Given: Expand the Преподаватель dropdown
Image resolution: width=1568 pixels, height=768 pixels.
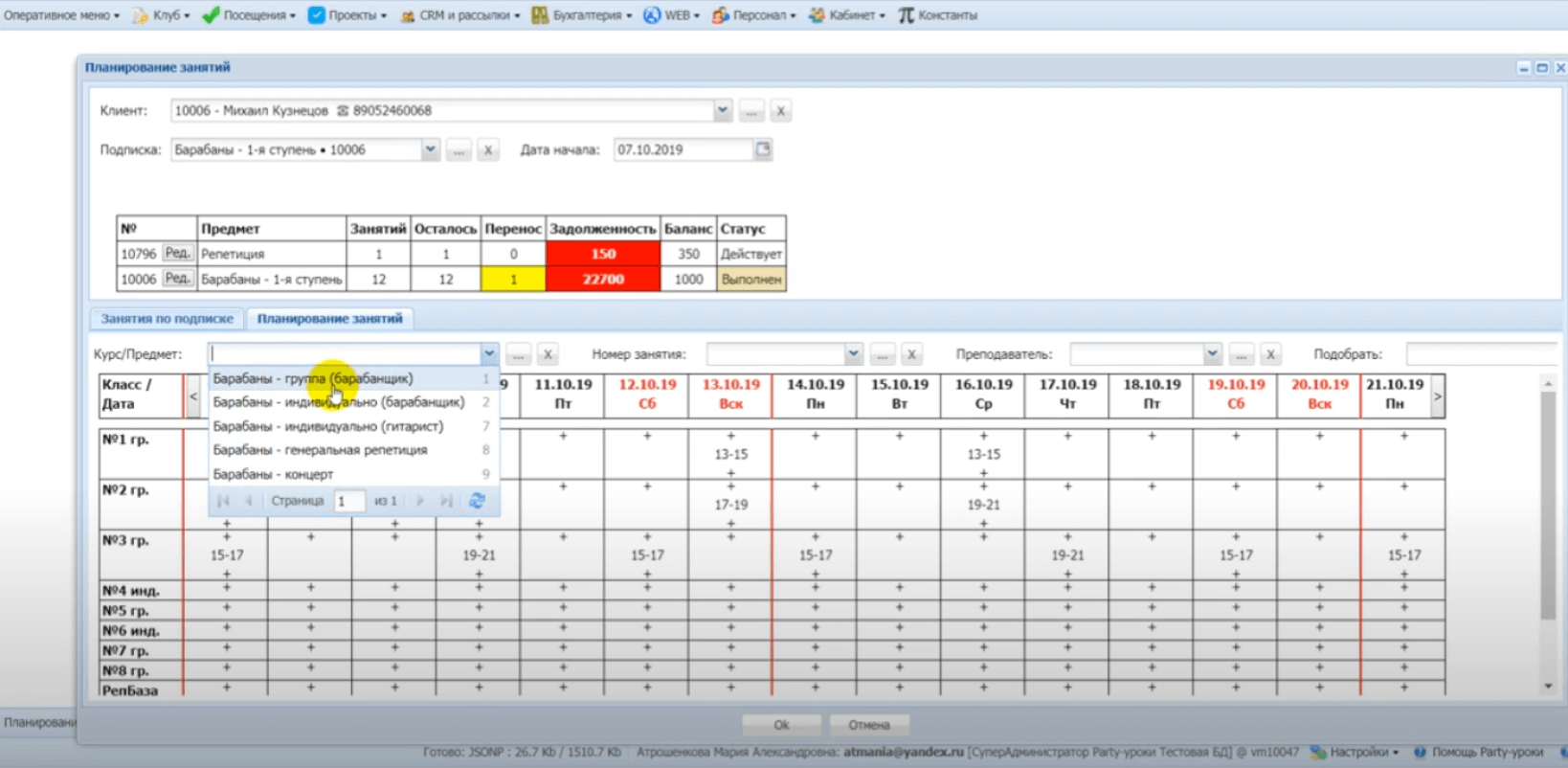Looking at the screenshot, I should 1212,354.
